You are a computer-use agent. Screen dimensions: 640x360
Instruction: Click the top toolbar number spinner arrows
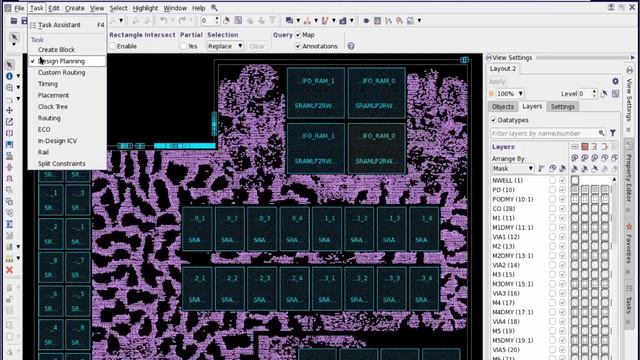[x=217, y=20]
